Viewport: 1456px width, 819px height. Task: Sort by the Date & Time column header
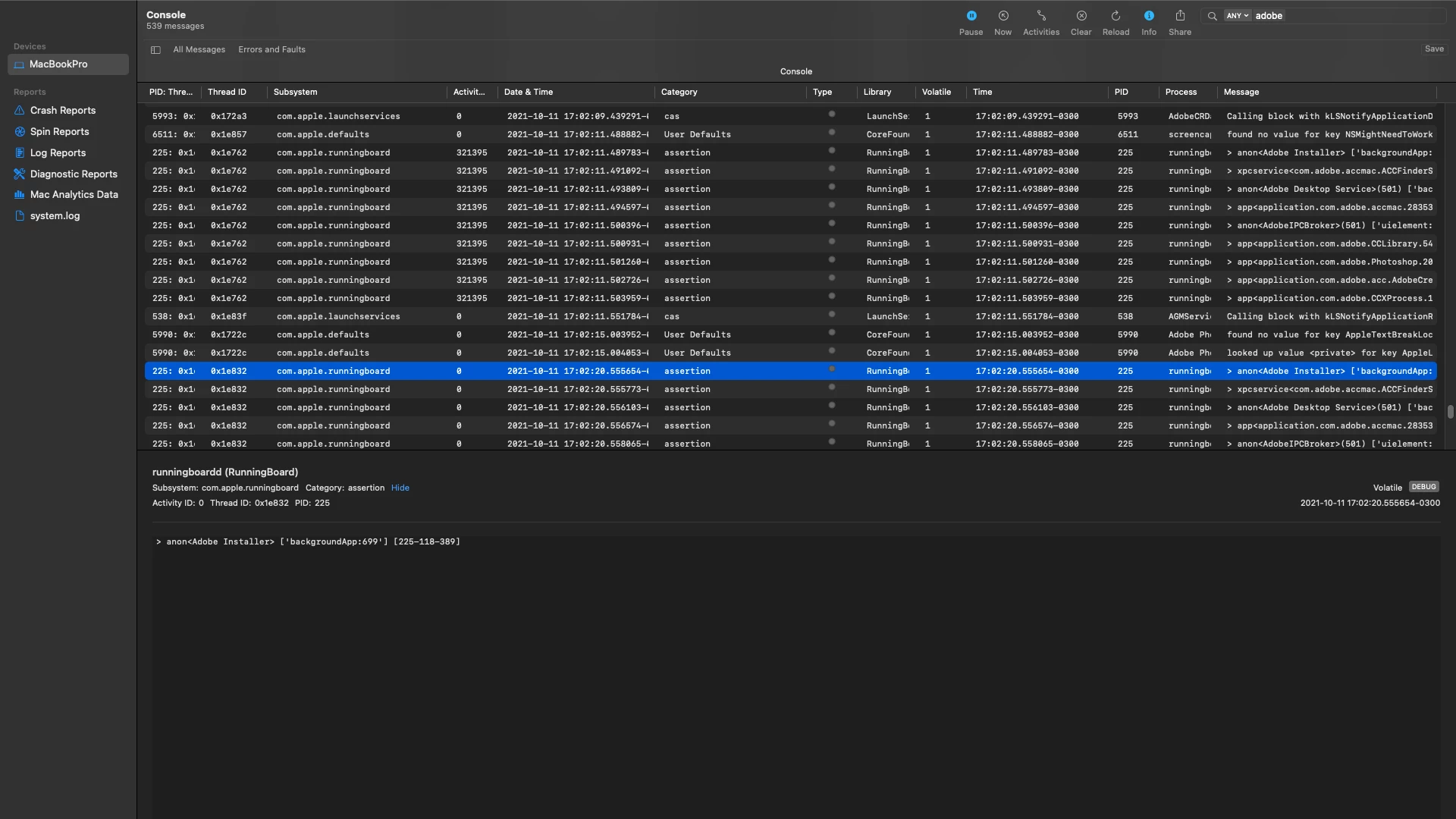coord(529,93)
